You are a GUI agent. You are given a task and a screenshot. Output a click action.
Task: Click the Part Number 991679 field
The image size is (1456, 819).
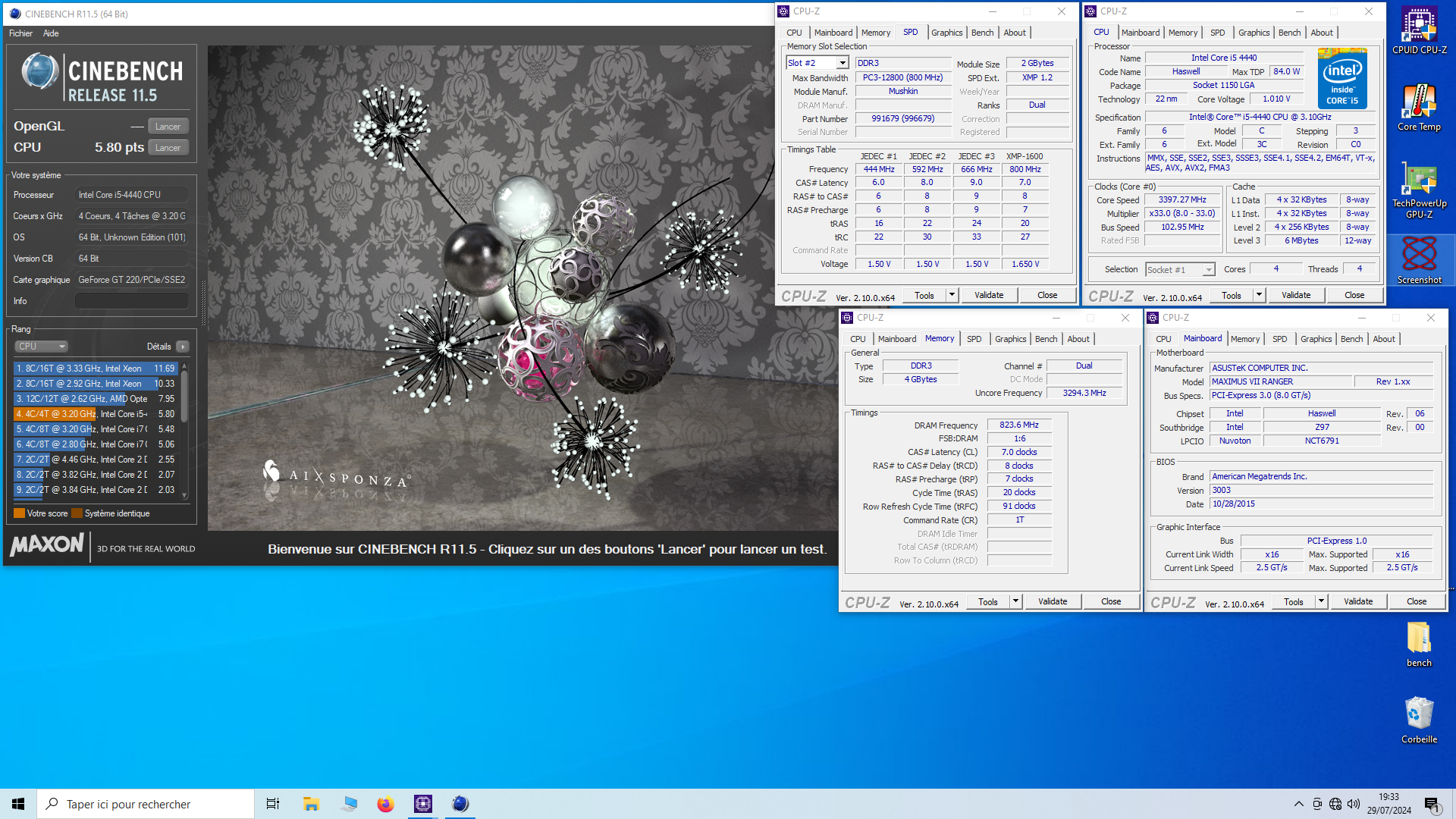pos(903,118)
